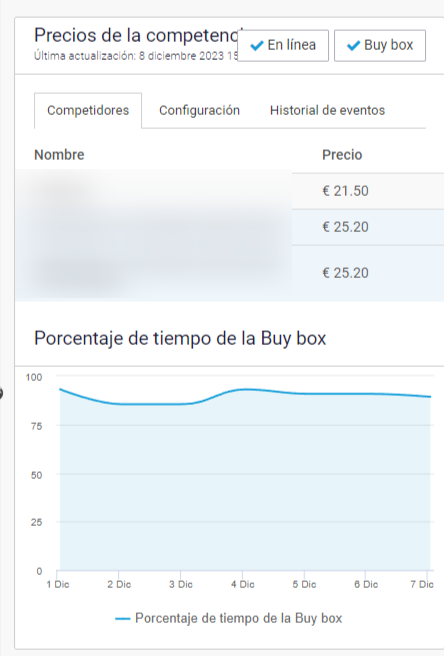
Task: Click the 4 Dic label on chart axis
Action: click(x=243, y=584)
